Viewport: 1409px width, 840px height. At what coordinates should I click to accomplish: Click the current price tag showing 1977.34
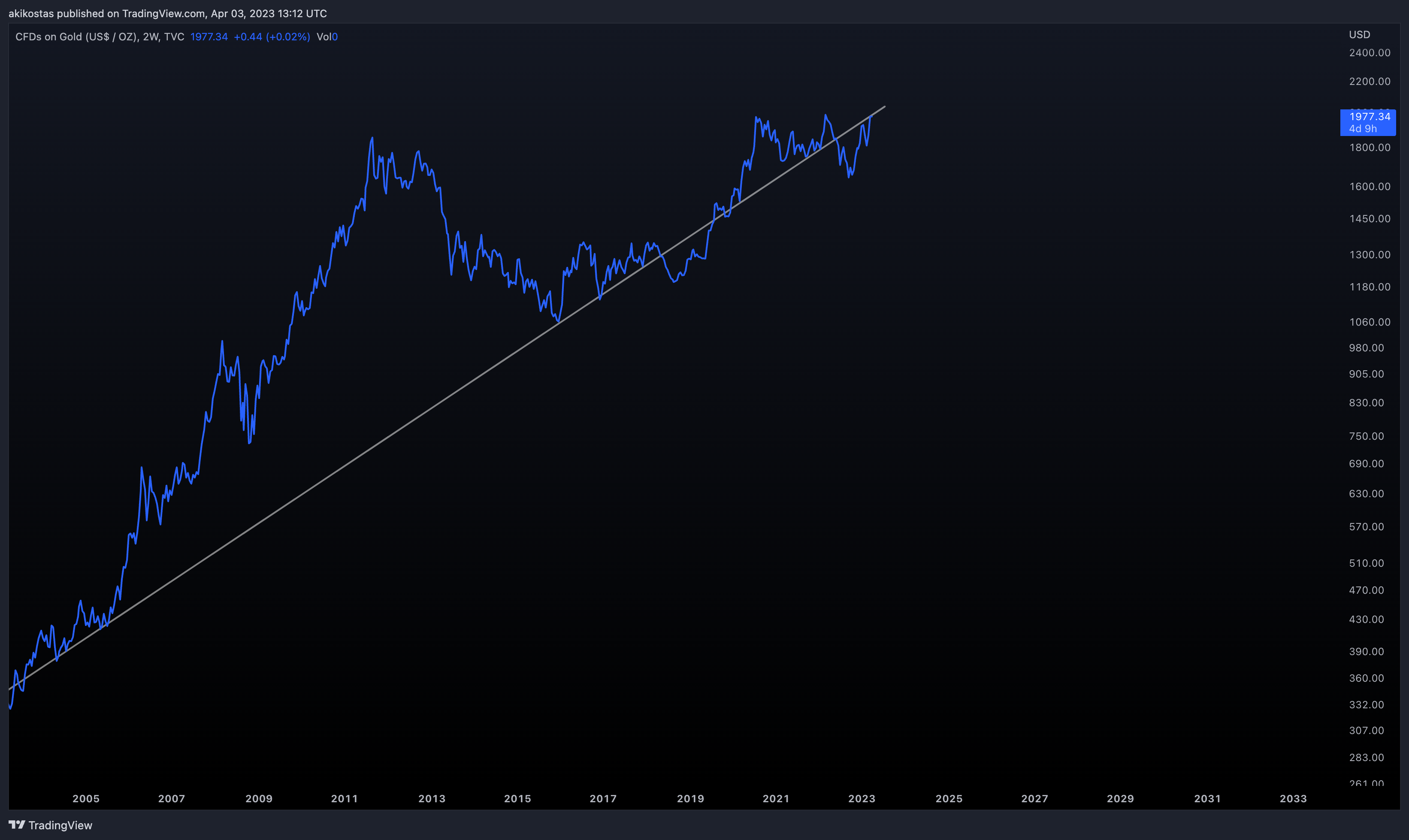click(1368, 122)
